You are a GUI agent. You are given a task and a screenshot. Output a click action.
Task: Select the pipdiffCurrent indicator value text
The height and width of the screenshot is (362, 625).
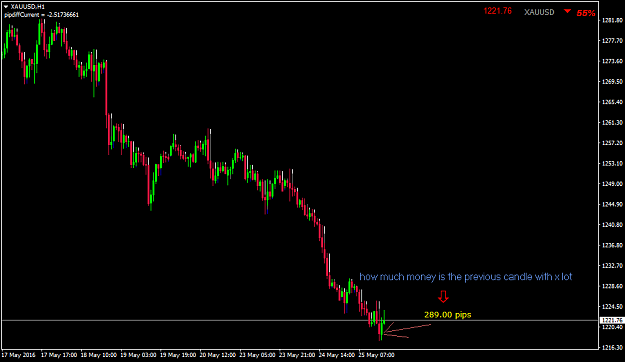[x=41, y=15]
